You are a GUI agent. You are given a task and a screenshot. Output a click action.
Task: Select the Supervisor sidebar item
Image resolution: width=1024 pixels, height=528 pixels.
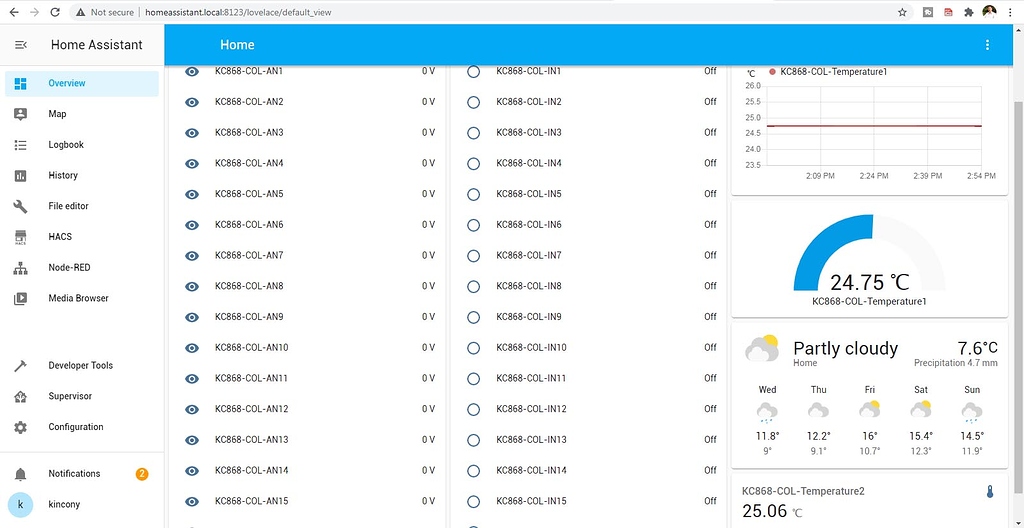coord(82,397)
